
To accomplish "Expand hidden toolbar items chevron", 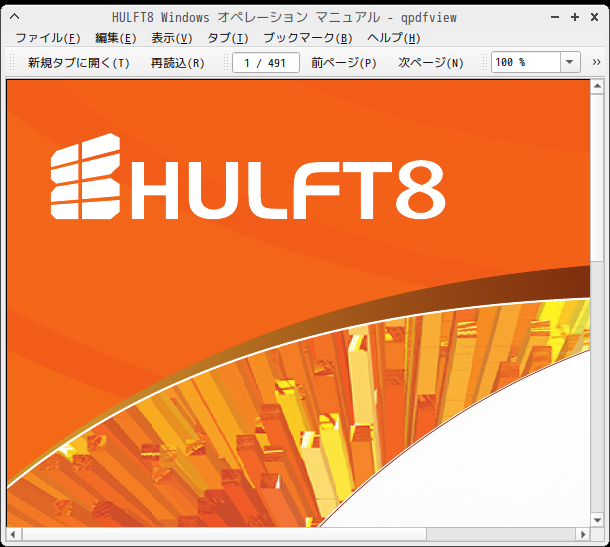I will click(x=596, y=62).
